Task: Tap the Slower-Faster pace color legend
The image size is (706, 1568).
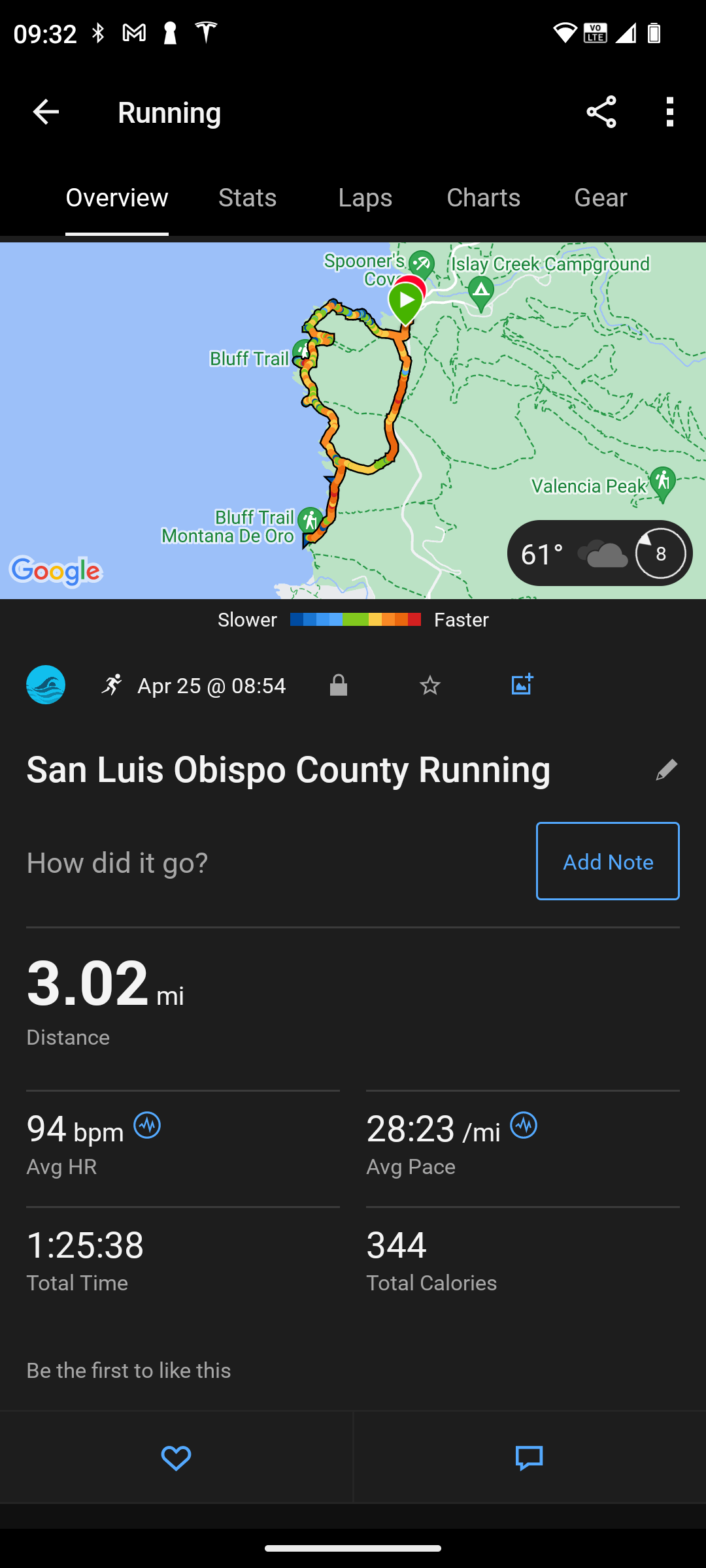Action: tap(354, 619)
